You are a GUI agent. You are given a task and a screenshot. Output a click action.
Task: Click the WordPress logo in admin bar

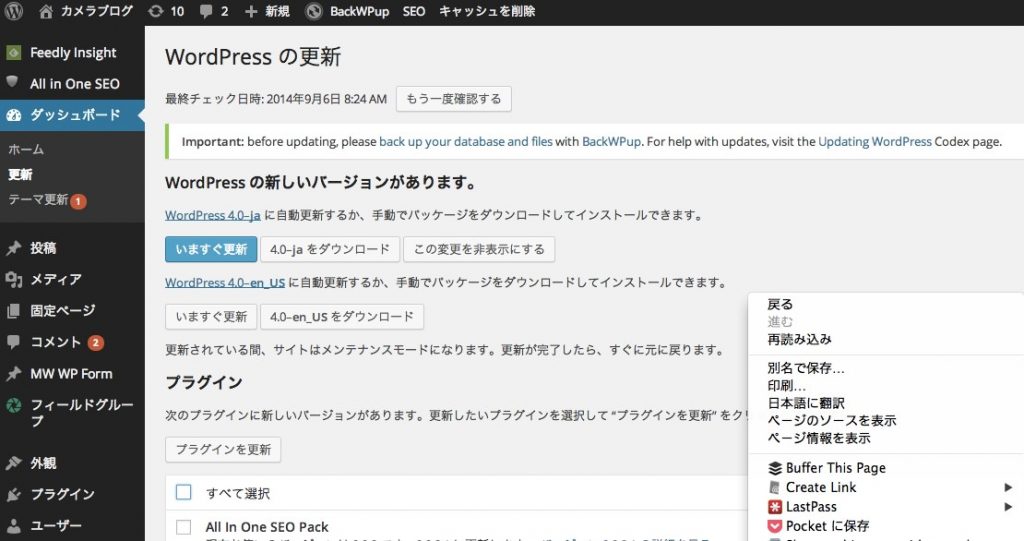point(14,11)
